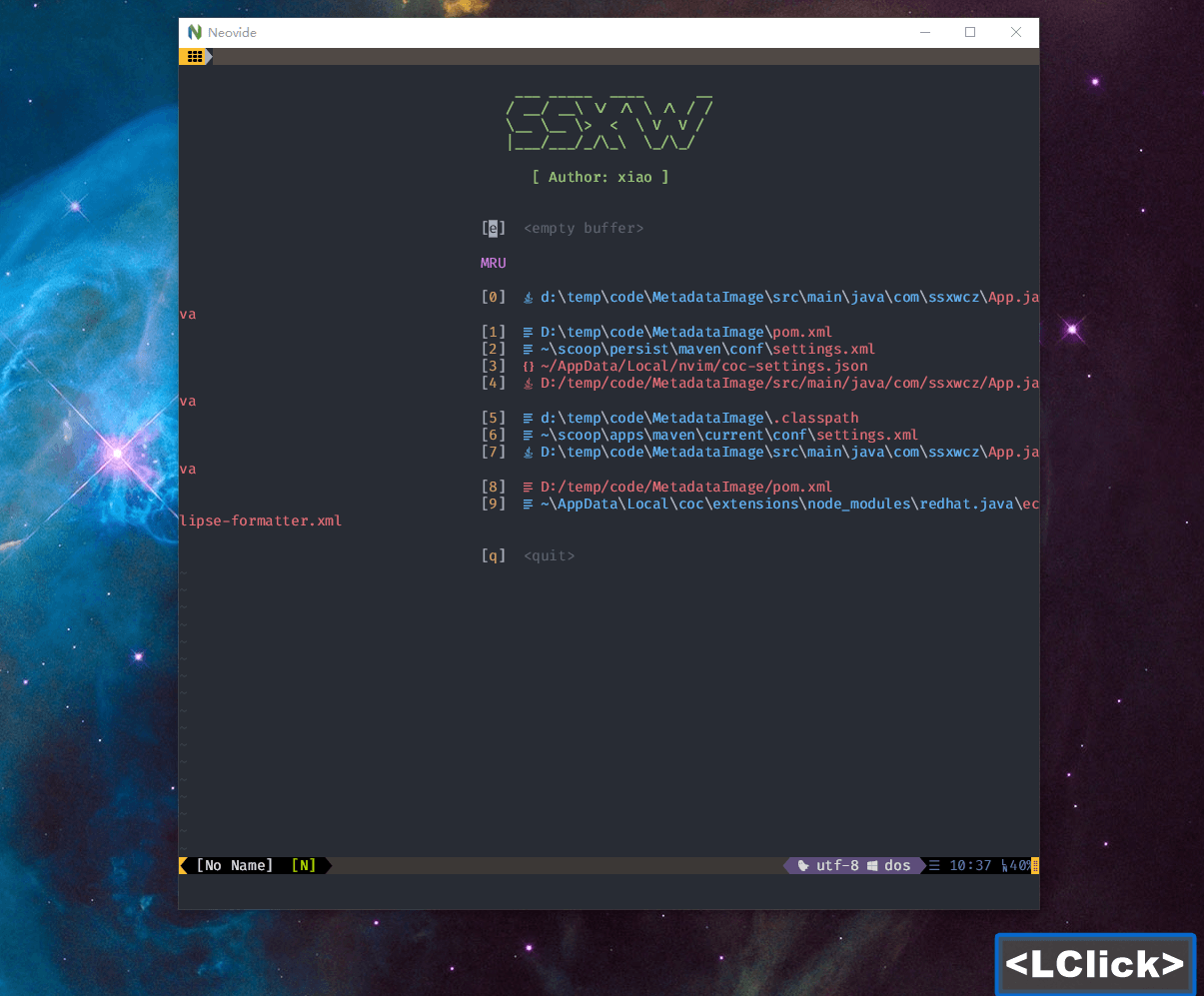The height and width of the screenshot is (996, 1204).
Task: Open ~\scoop\apps\maven\current\conf\settings.xml
Action: pyautogui.click(x=729, y=435)
